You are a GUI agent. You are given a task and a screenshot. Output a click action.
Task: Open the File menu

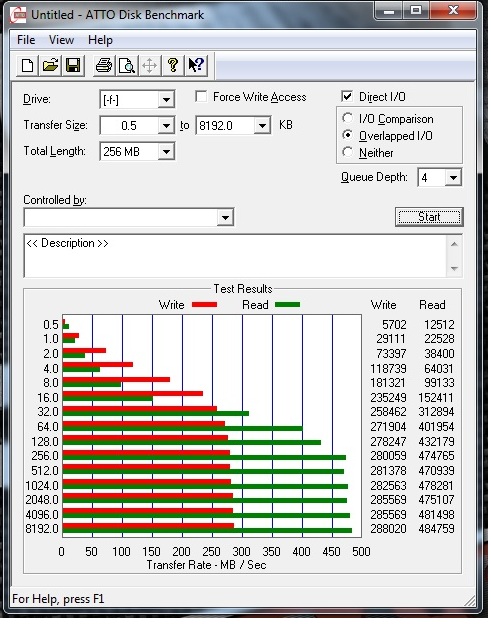coord(26,40)
